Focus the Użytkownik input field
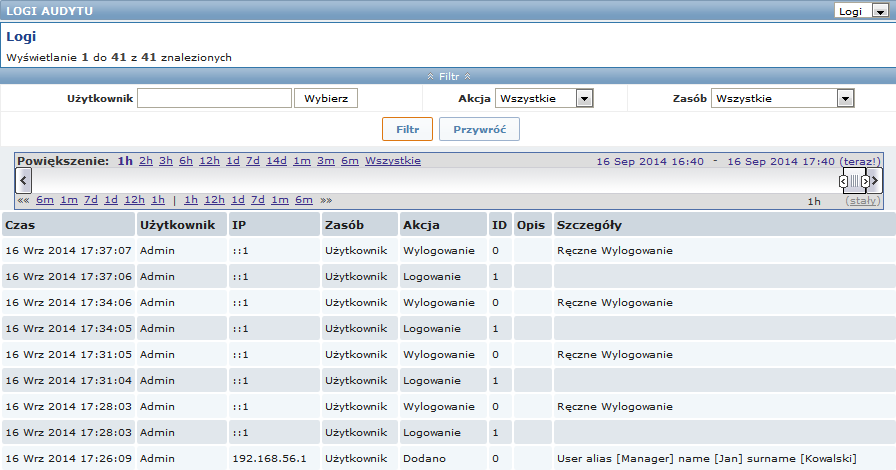Screen dimensions: 896x470 (x=214, y=98)
